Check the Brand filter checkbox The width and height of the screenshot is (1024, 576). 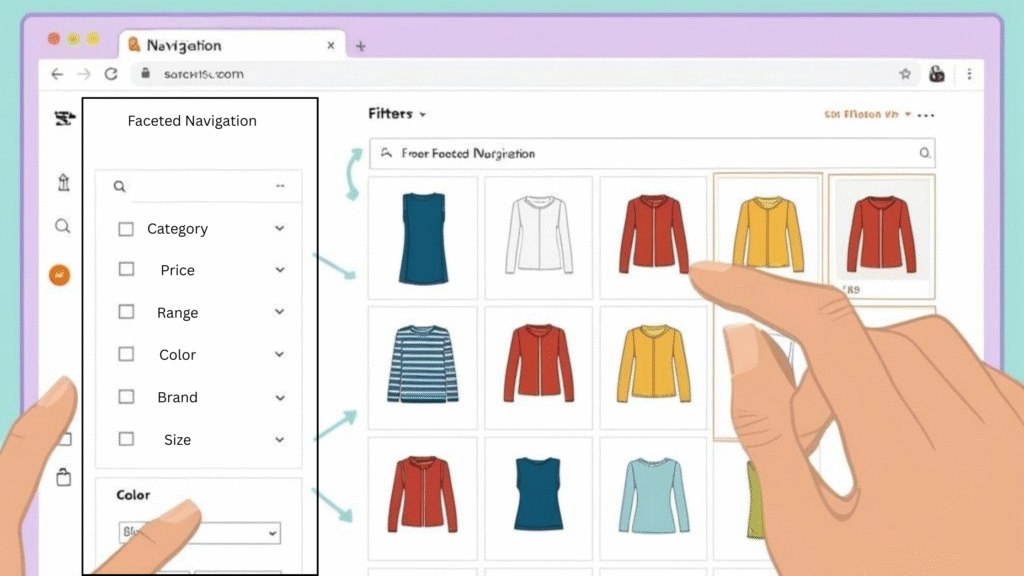(x=126, y=397)
